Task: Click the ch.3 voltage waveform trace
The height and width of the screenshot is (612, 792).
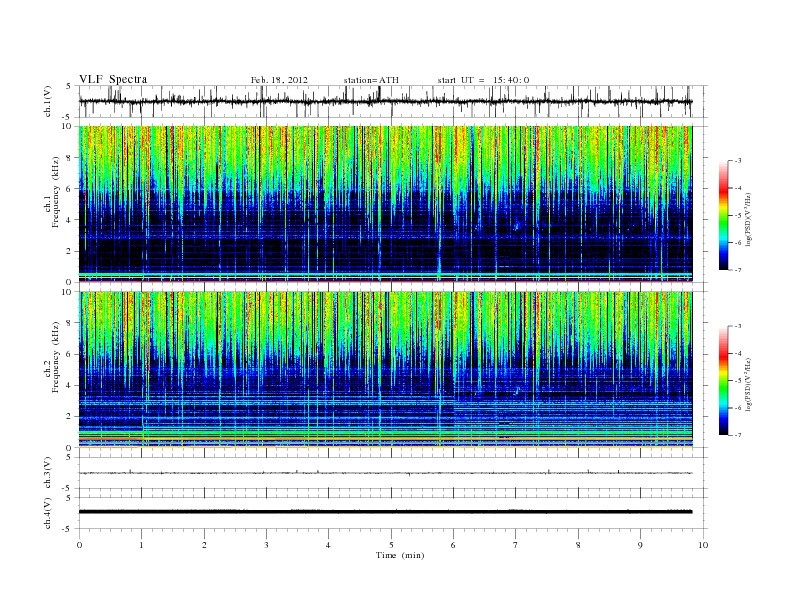Action: click(385, 473)
